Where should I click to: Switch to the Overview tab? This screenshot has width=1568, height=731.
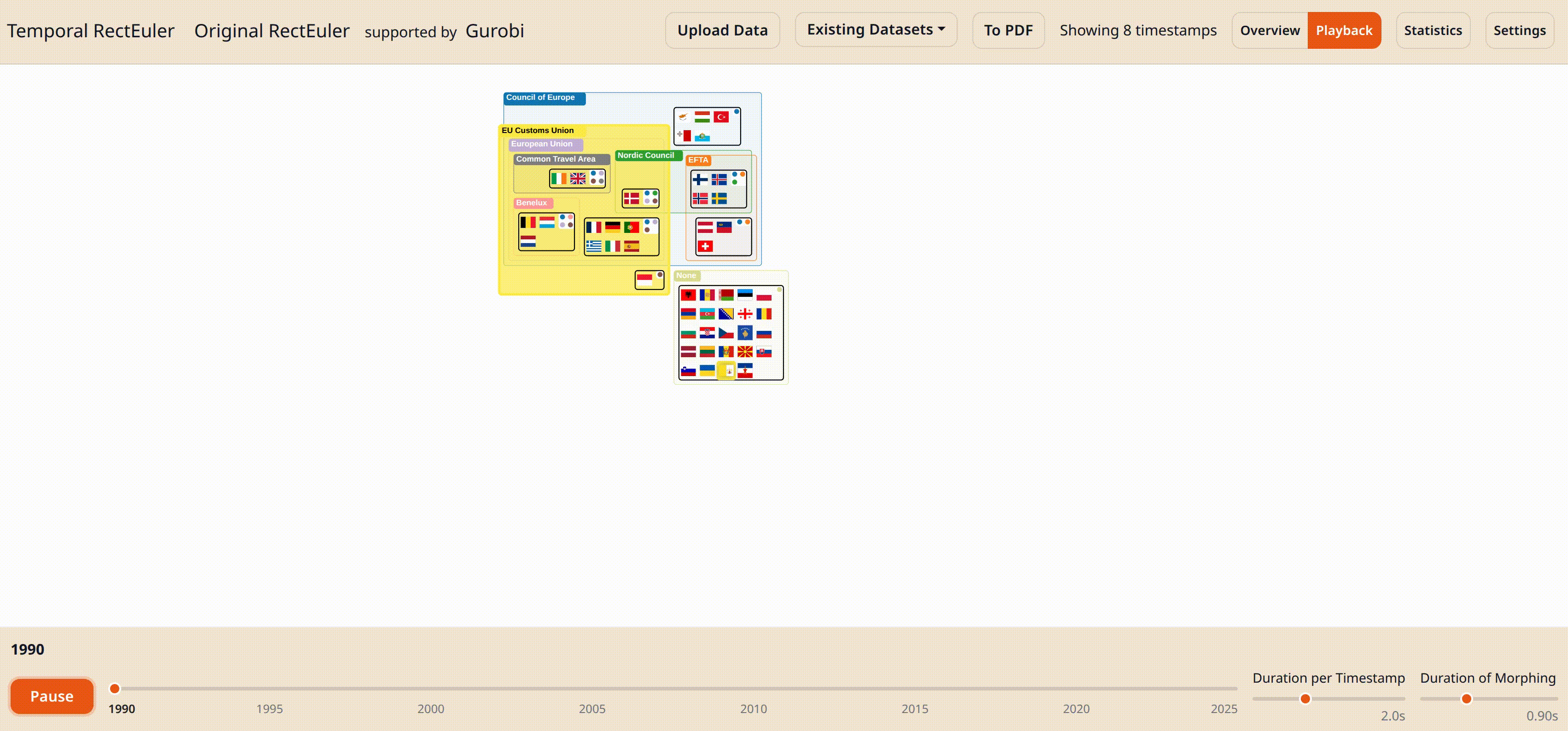pos(1270,30)
